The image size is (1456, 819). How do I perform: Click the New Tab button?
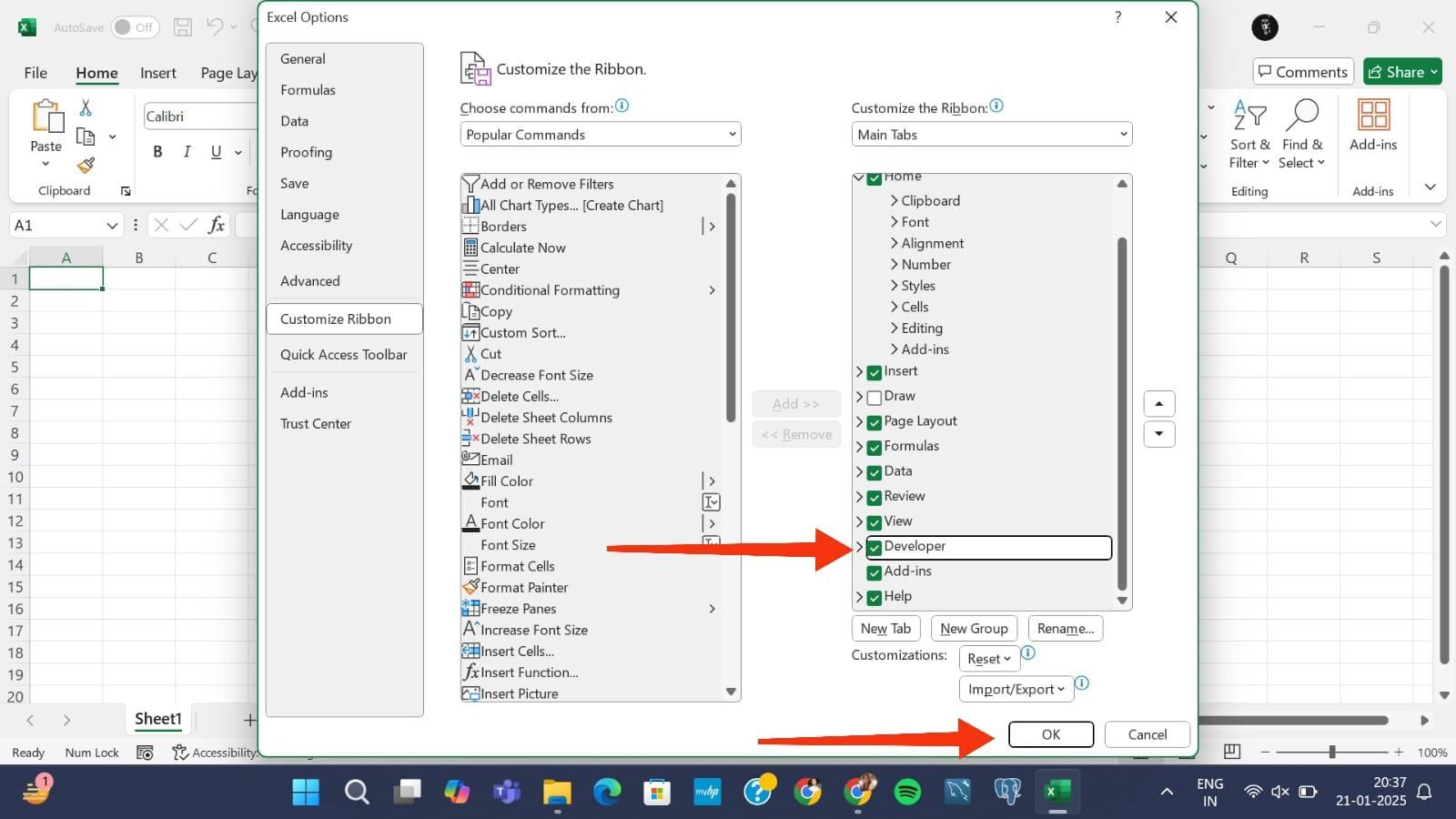(x=886, y=629)
